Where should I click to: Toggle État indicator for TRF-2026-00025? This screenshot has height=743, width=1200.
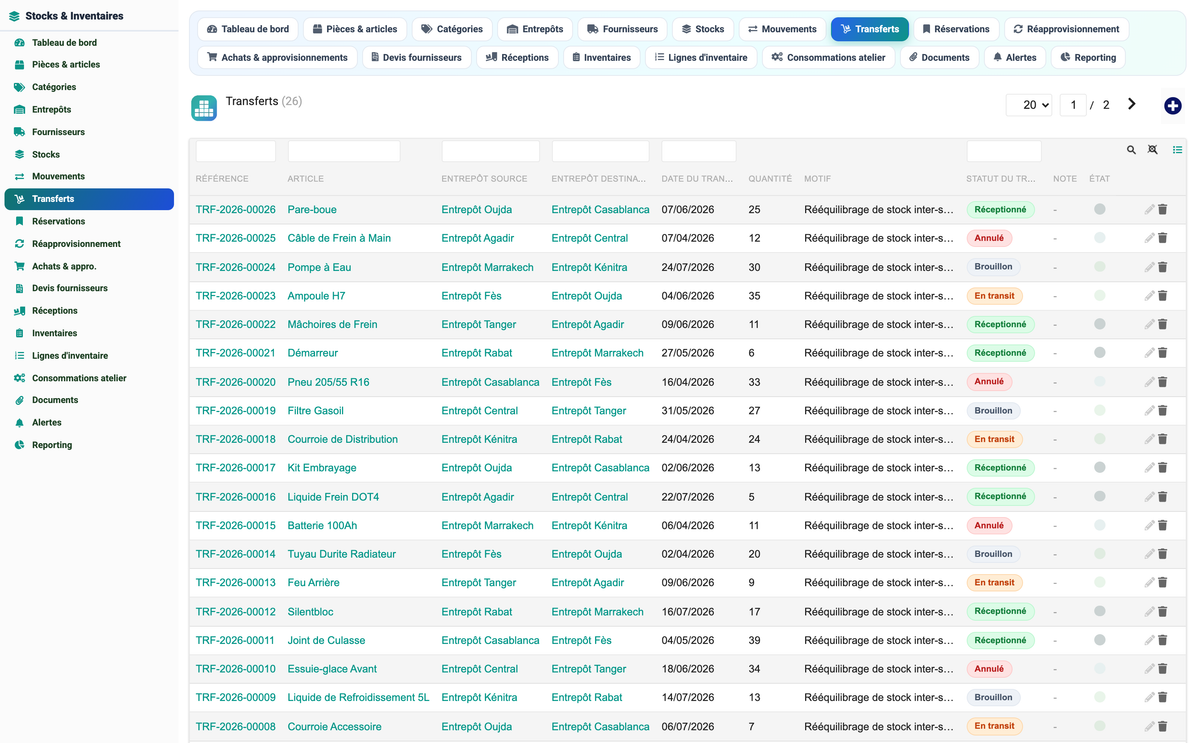[x=1100, y=238]
